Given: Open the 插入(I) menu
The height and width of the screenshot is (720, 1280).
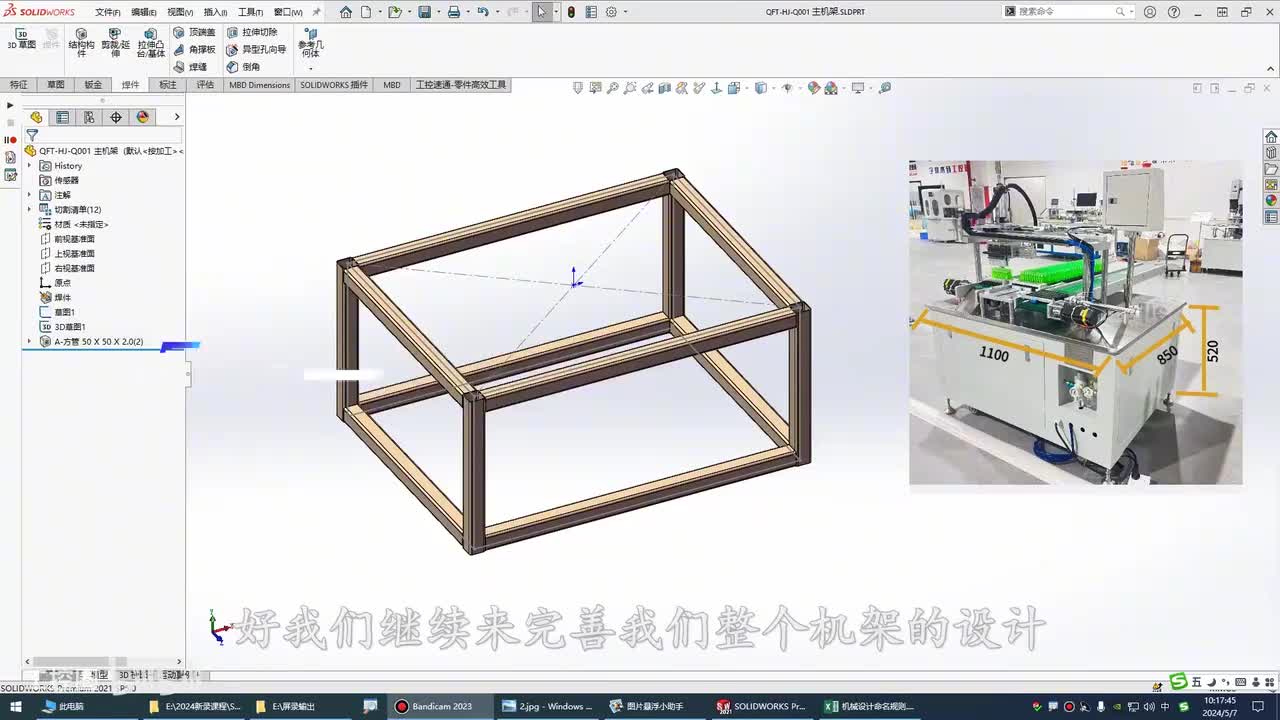Looking at the screenshot, I should click(215, 12).
